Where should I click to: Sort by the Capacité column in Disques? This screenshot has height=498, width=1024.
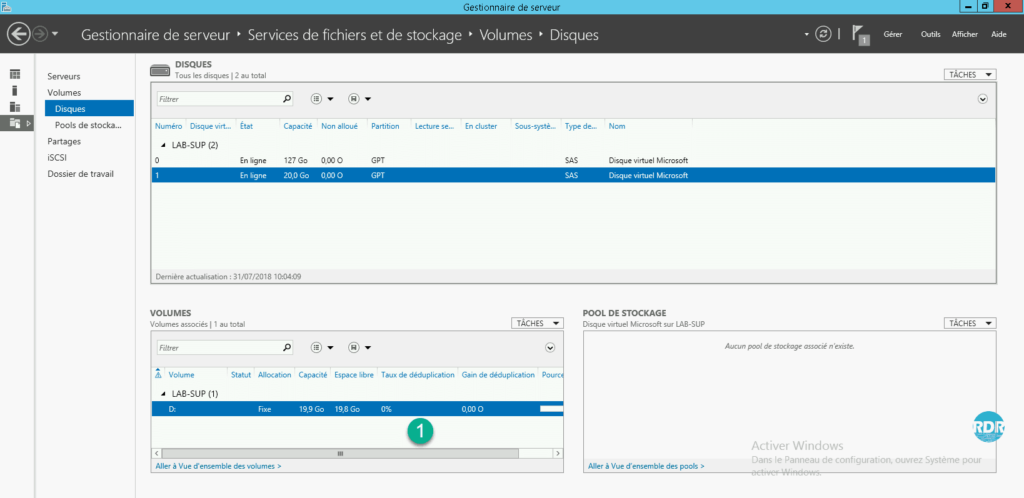(298, 126)
